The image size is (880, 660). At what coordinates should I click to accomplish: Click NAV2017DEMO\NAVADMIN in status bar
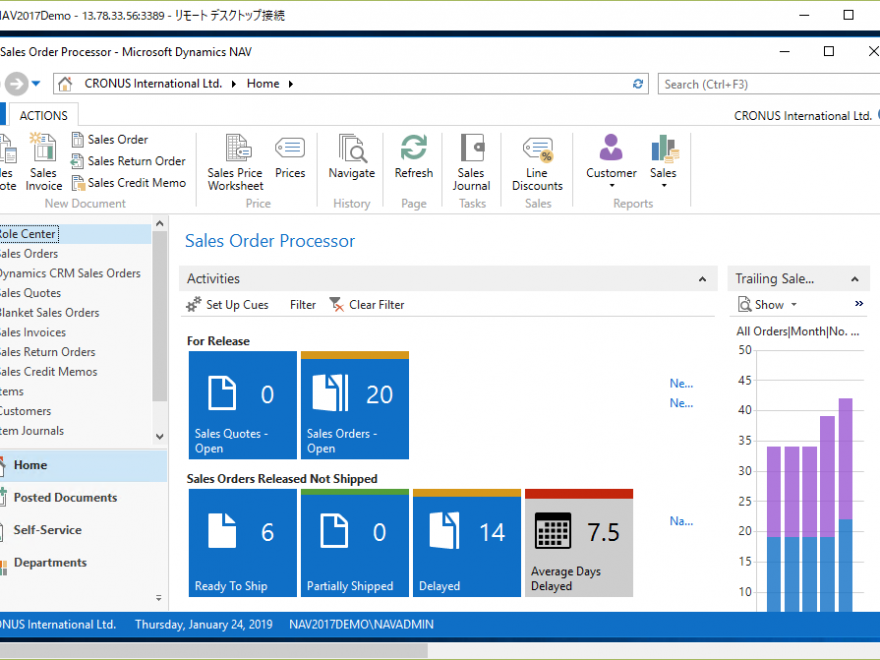click(361, 625)
